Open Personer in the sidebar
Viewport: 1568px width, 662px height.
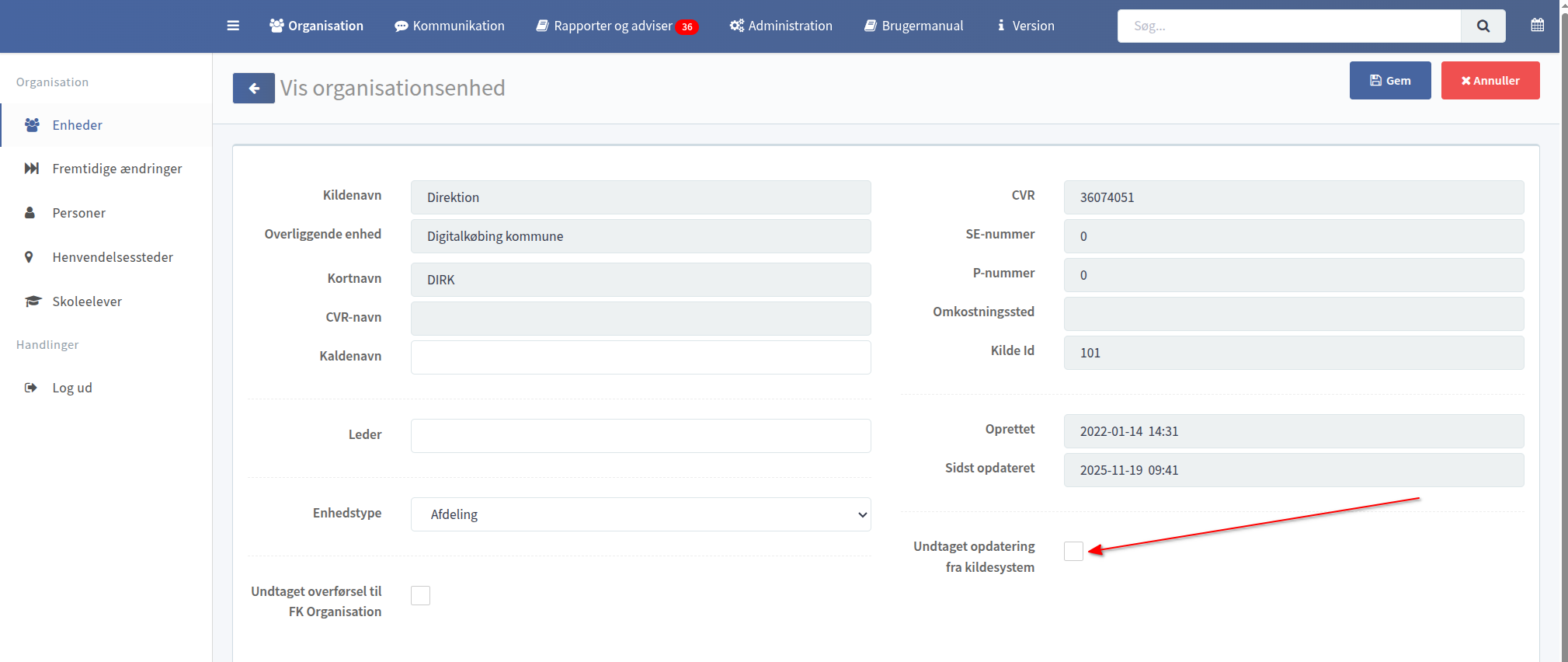pyautogui.click(x=78, y=213)
